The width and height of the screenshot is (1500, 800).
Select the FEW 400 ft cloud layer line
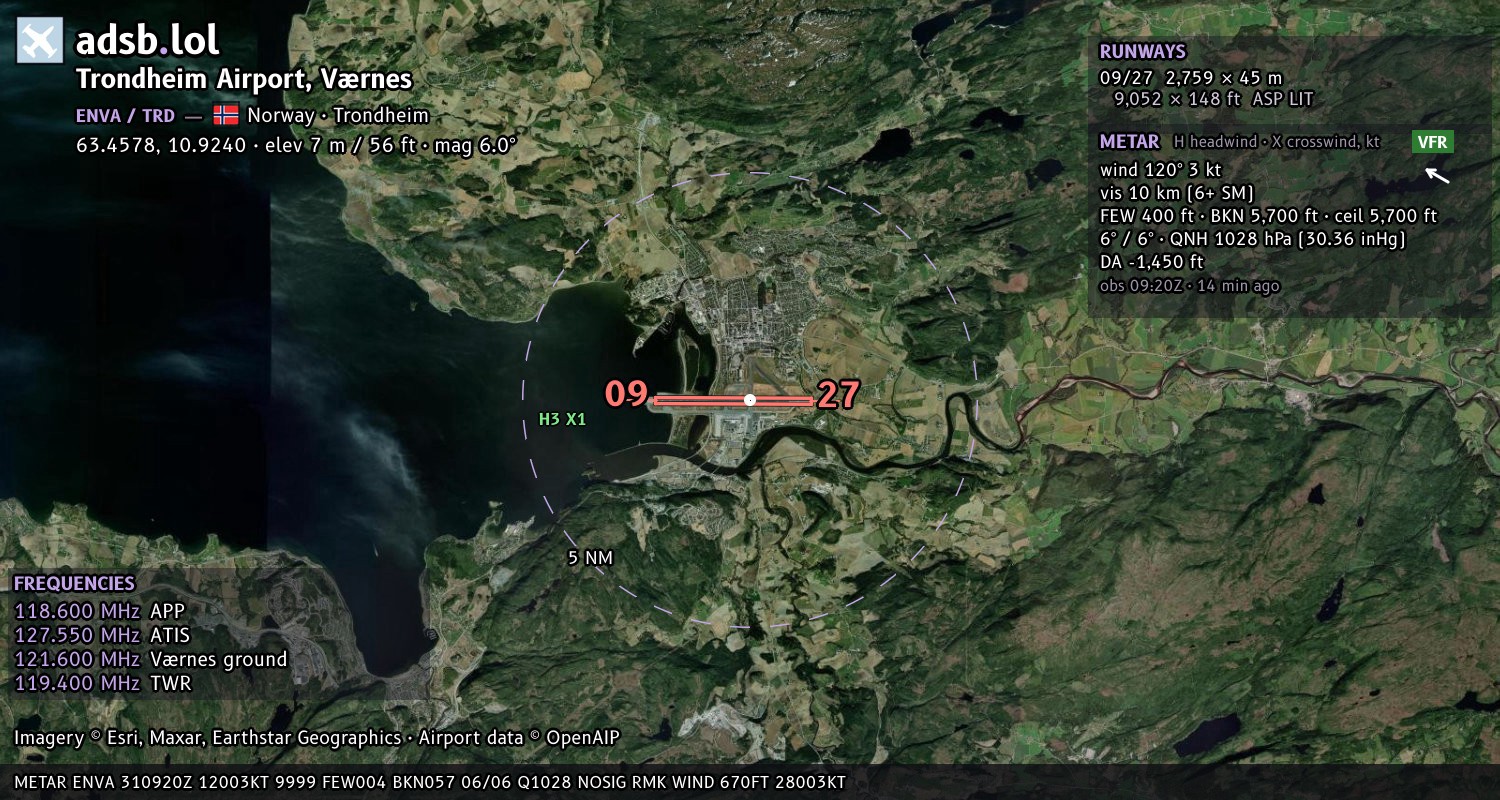point(1268,216)
